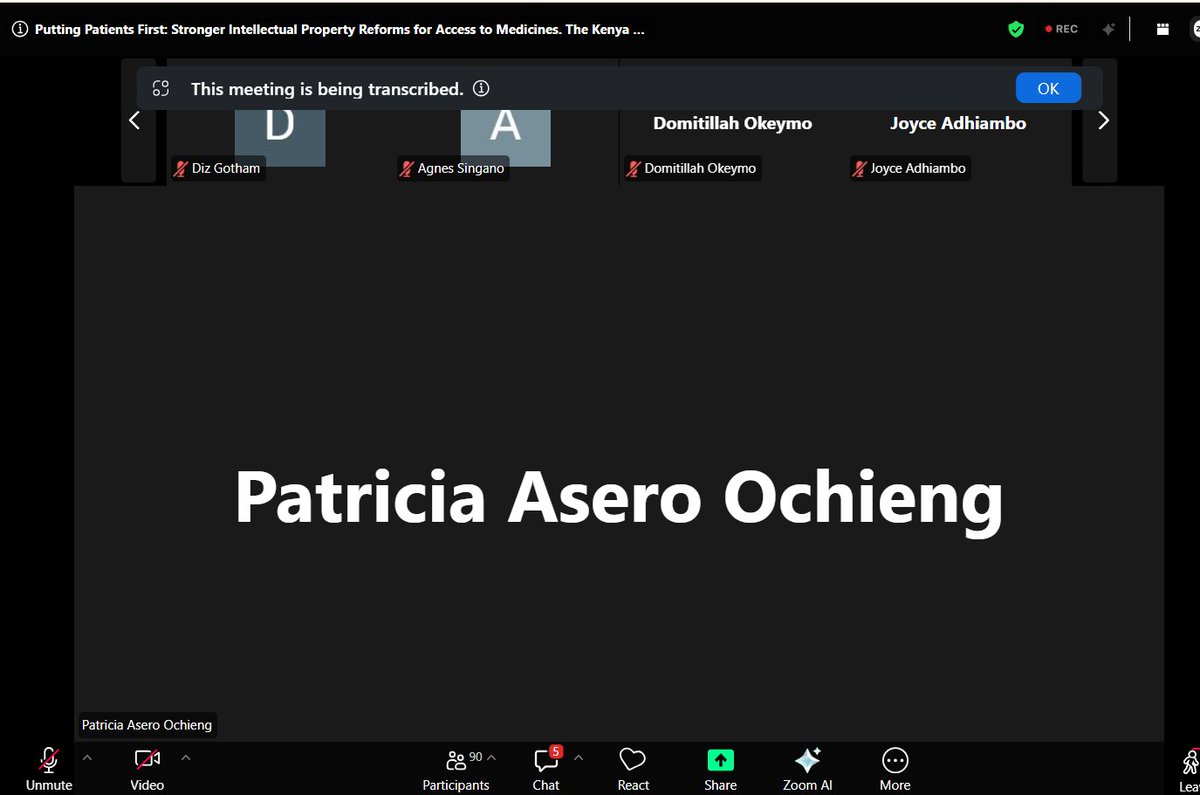
Task: Select Agnes Singano's video thumbnail
Action: pyautogui.click(x=506, y=122)
